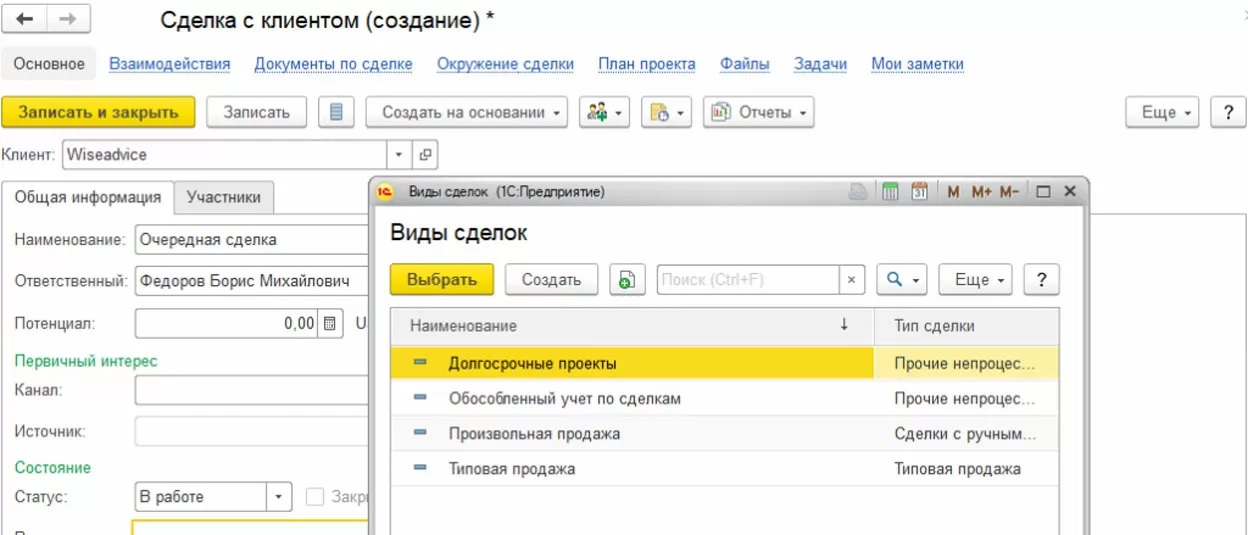Click the back navigation arrow
This screenshot has height=535, width=1248.
click(26, 19)
